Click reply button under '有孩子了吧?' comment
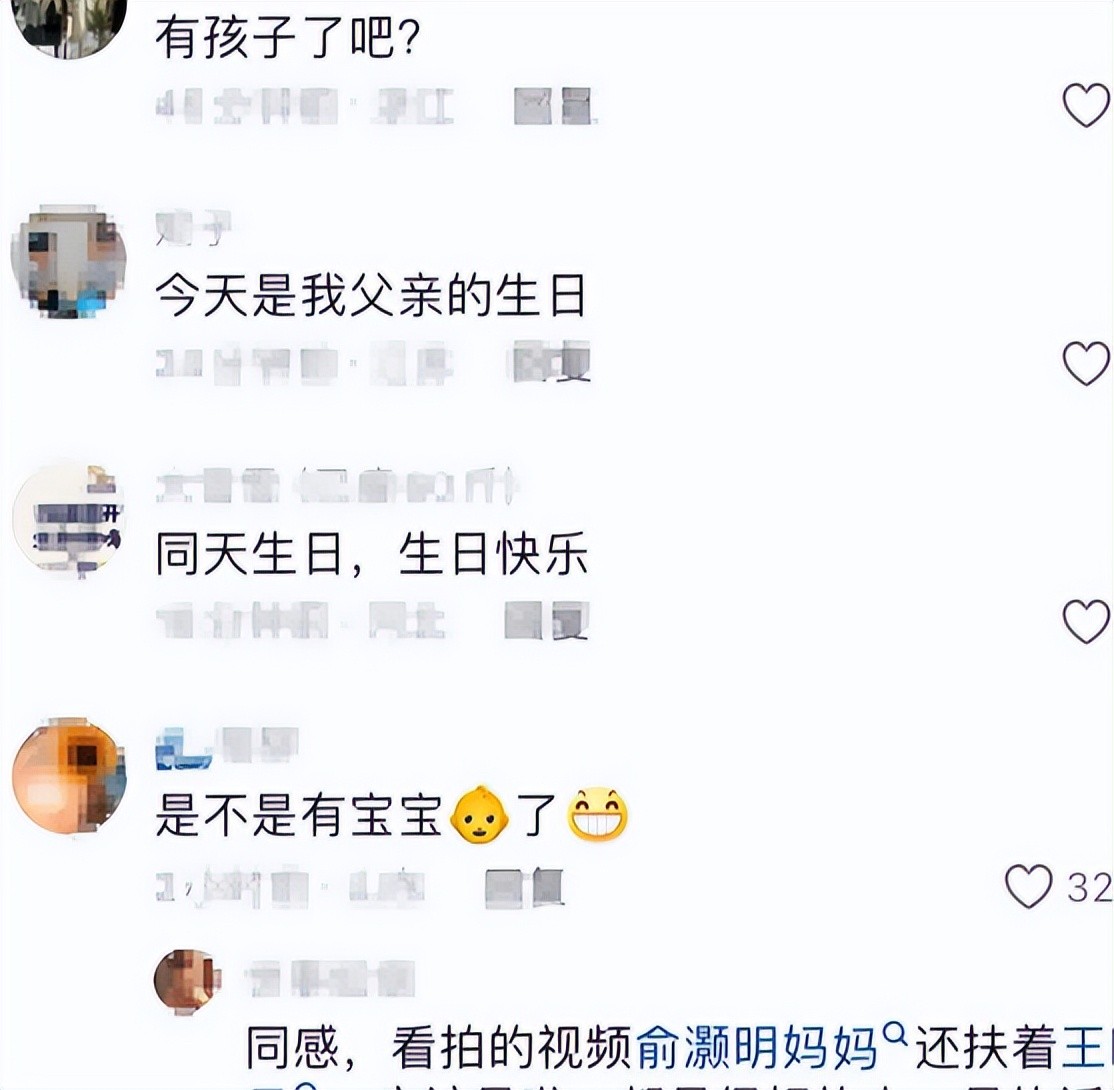The width and height of the screenshot is (1114, 1090). [x=553, y=107]
